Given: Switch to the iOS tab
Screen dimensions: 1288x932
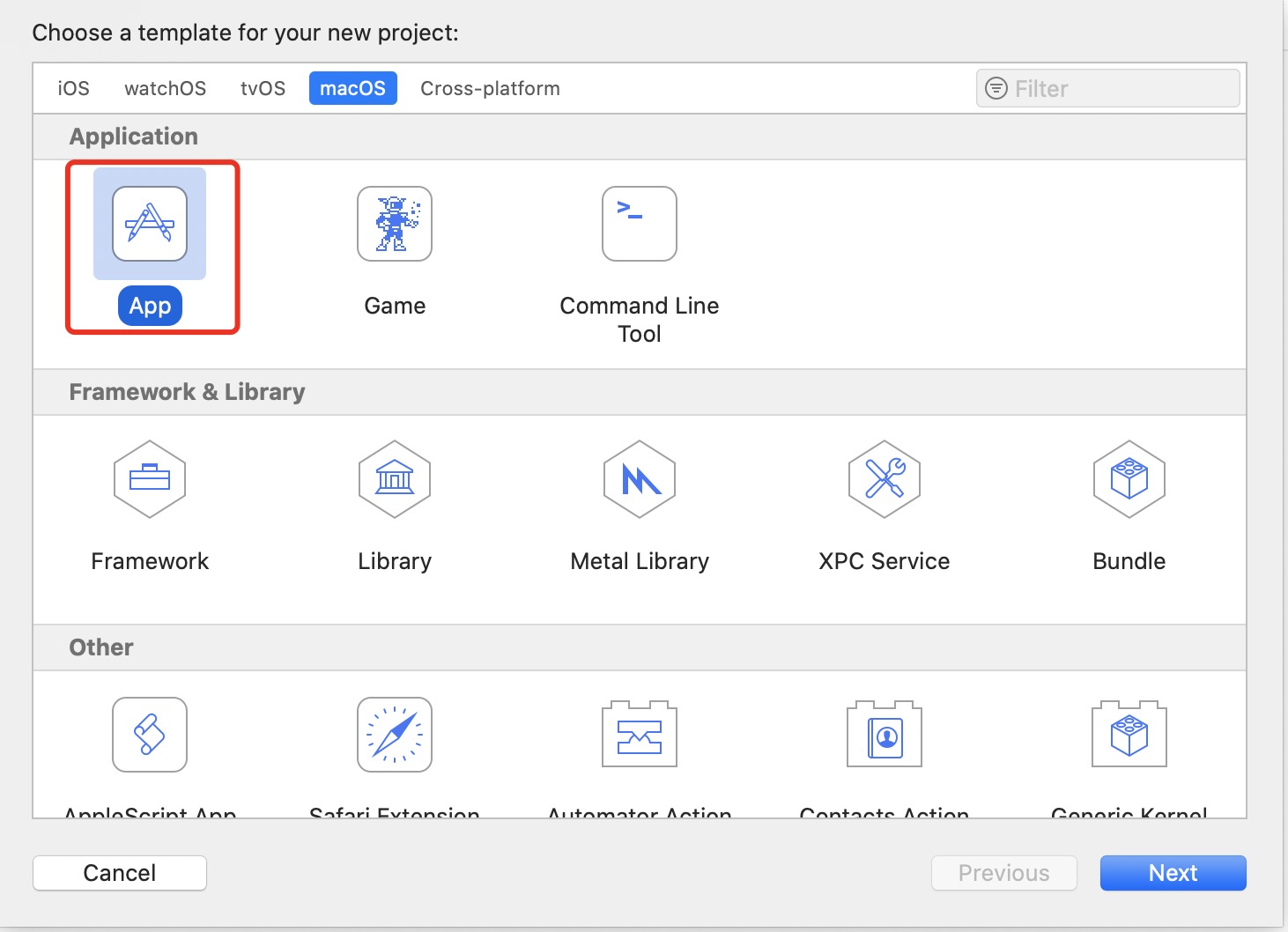Looking at the screenshot, I should coord(74,88).
